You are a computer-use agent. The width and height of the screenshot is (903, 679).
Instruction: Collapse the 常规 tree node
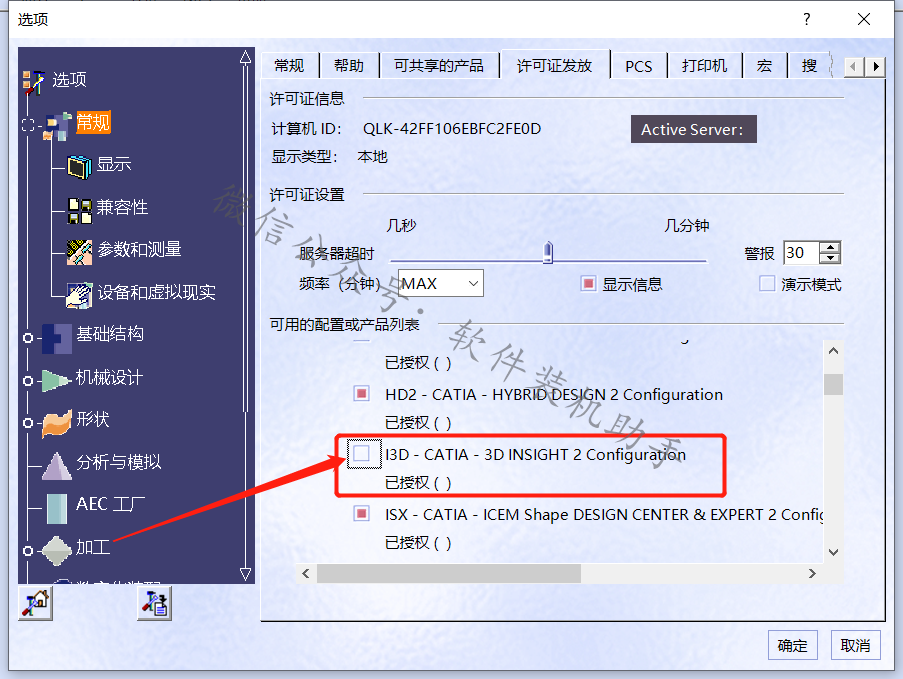pyautogui.click(x=28, y=125)
